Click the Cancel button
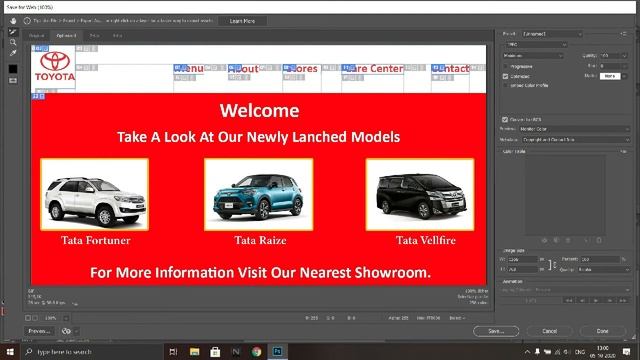Viewport: 640px width, 360px height. (x=549, y=331)
